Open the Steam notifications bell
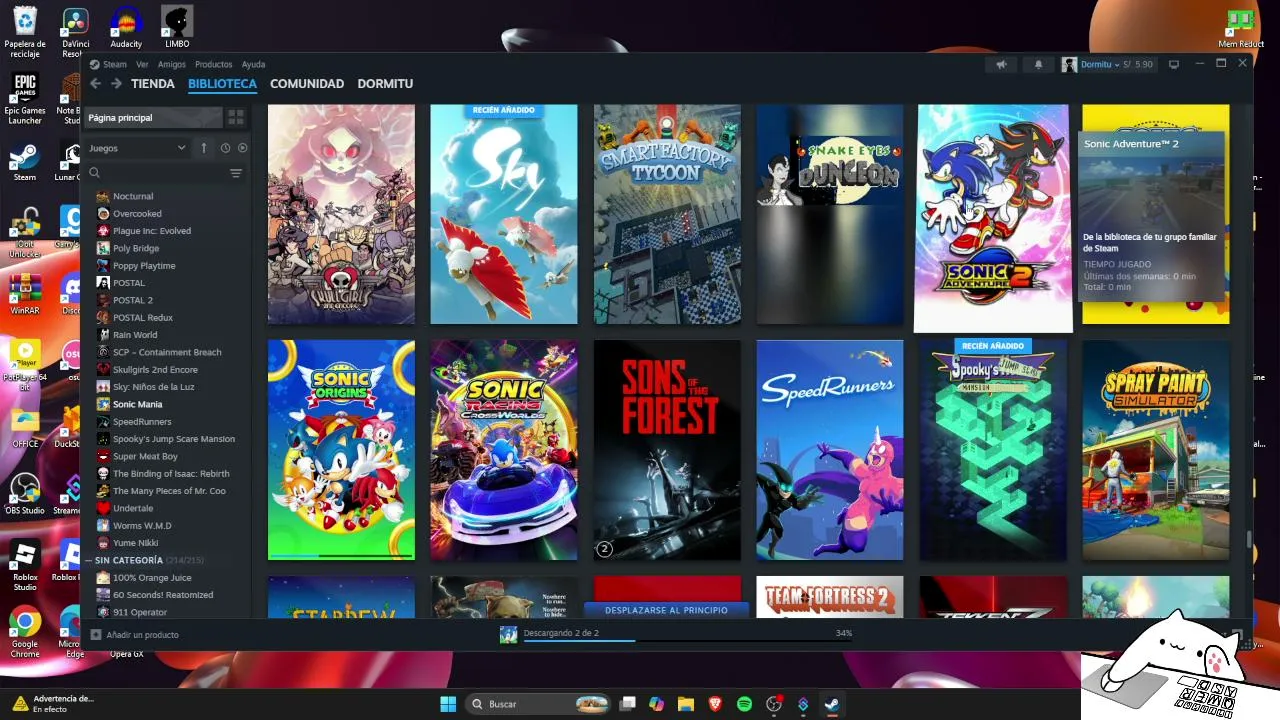This screenshot has width=1280, height=720. pyautogui.click(x=1038, y=64)
